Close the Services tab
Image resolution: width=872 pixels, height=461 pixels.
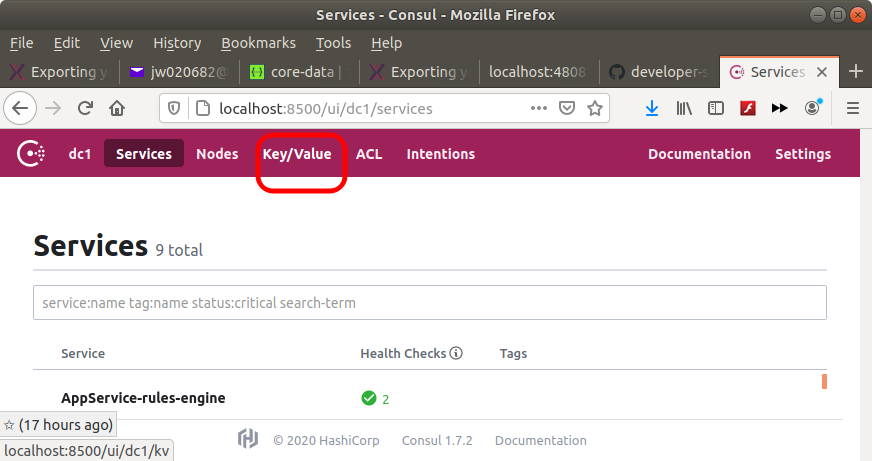822,72
